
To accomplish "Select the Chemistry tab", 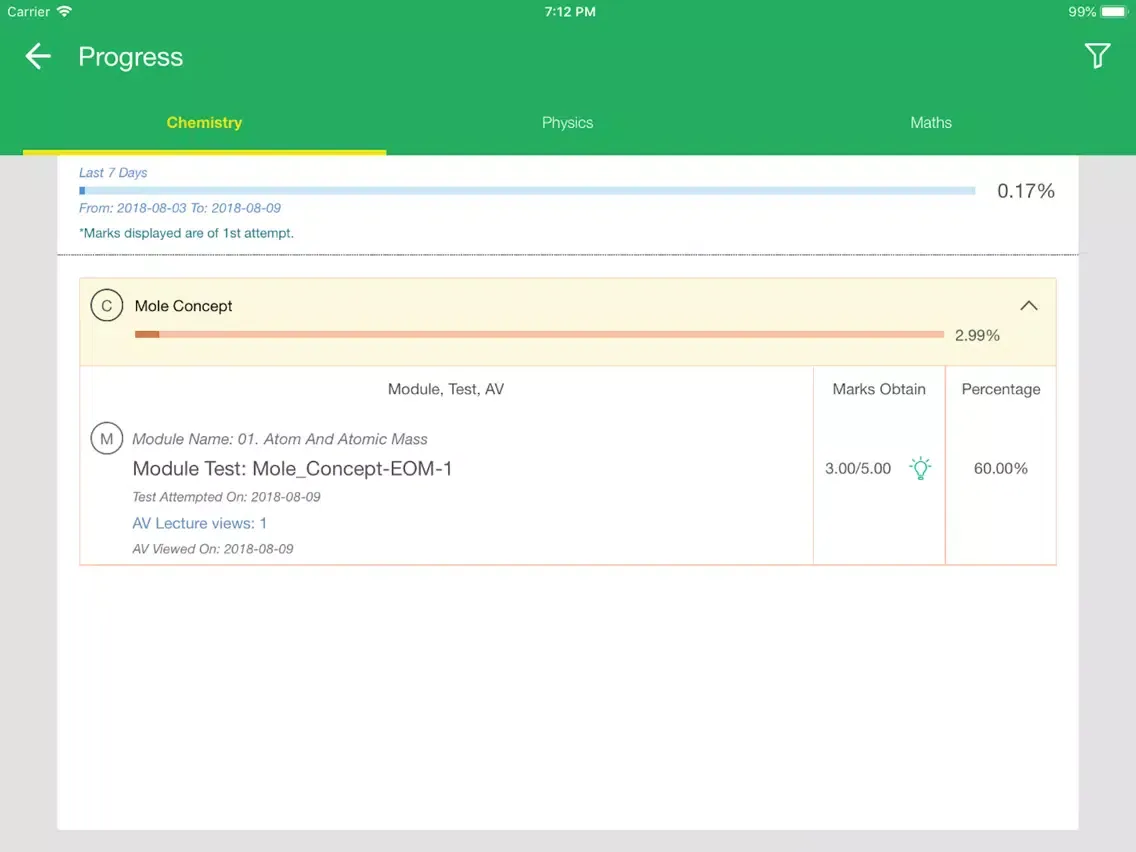I will click(204, 122).
